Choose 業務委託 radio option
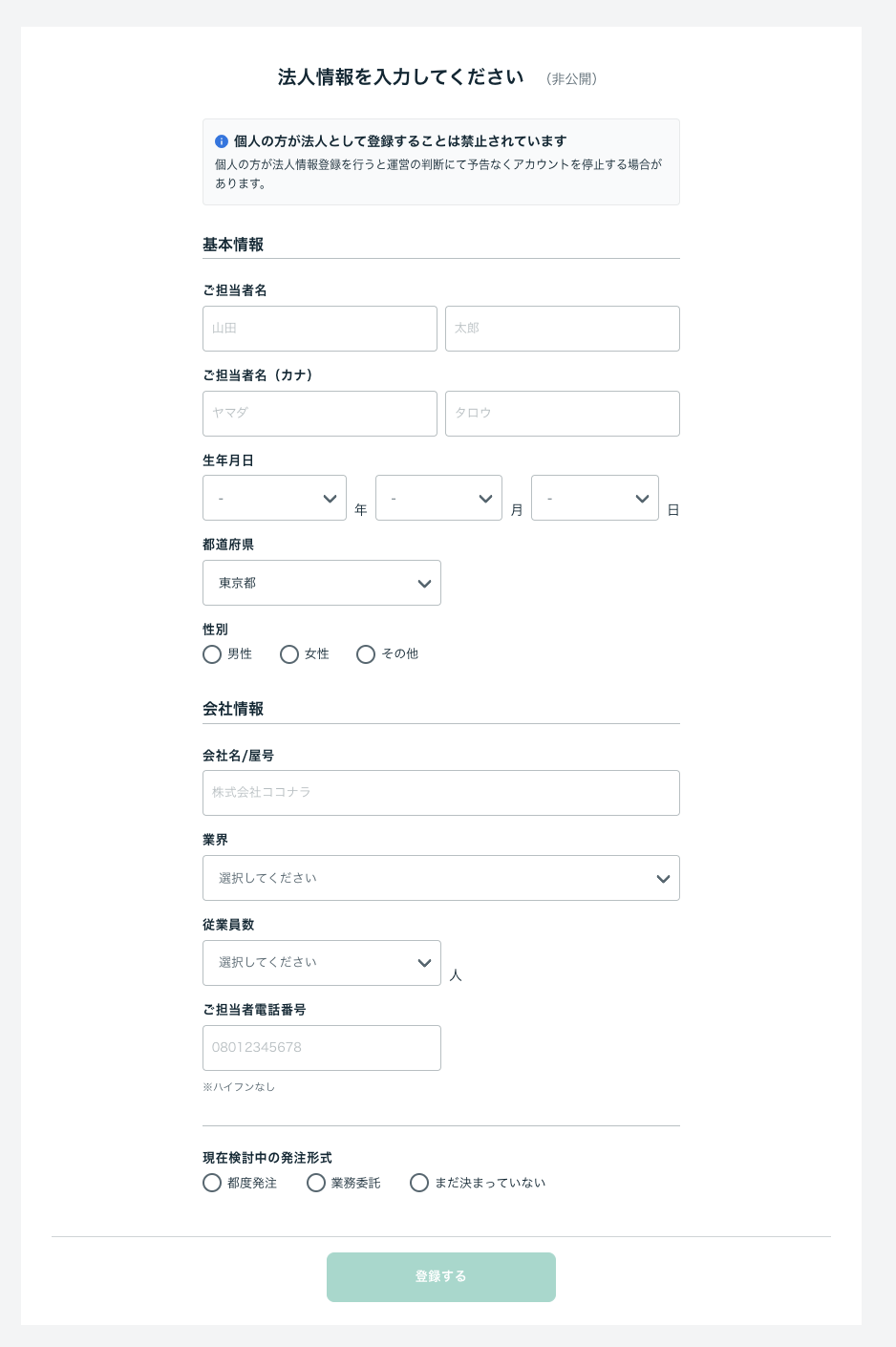Viewport: 896px width, 1347px height. pos(316,1183)
